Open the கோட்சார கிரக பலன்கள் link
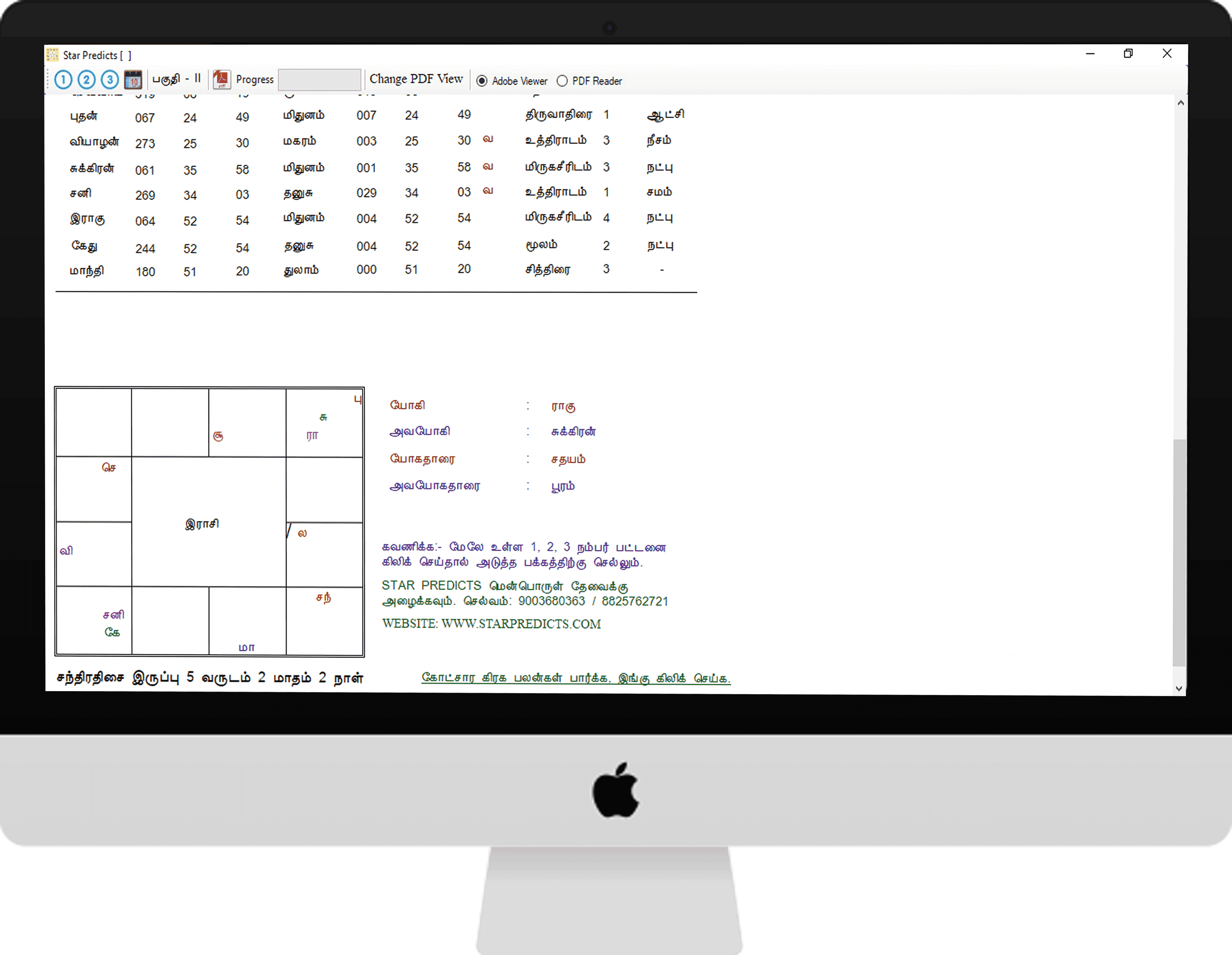Image resolution: width=1232 pixels, height=955 pixels. 576,677
